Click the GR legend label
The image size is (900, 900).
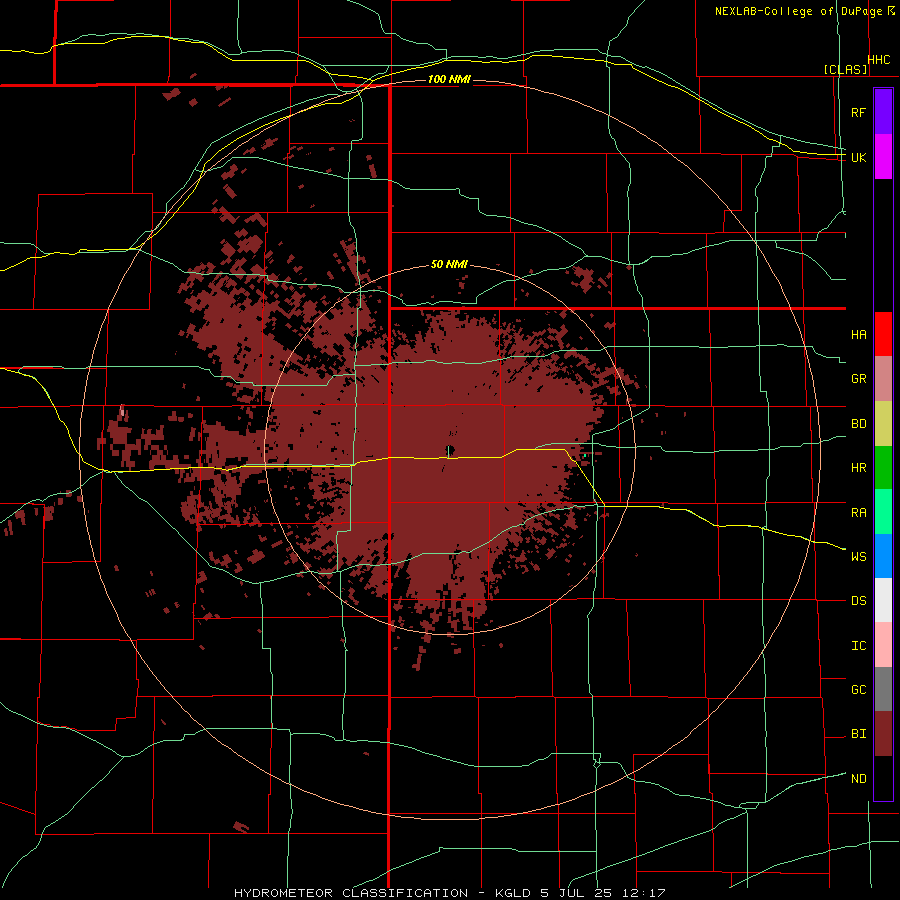pos(858,379)
